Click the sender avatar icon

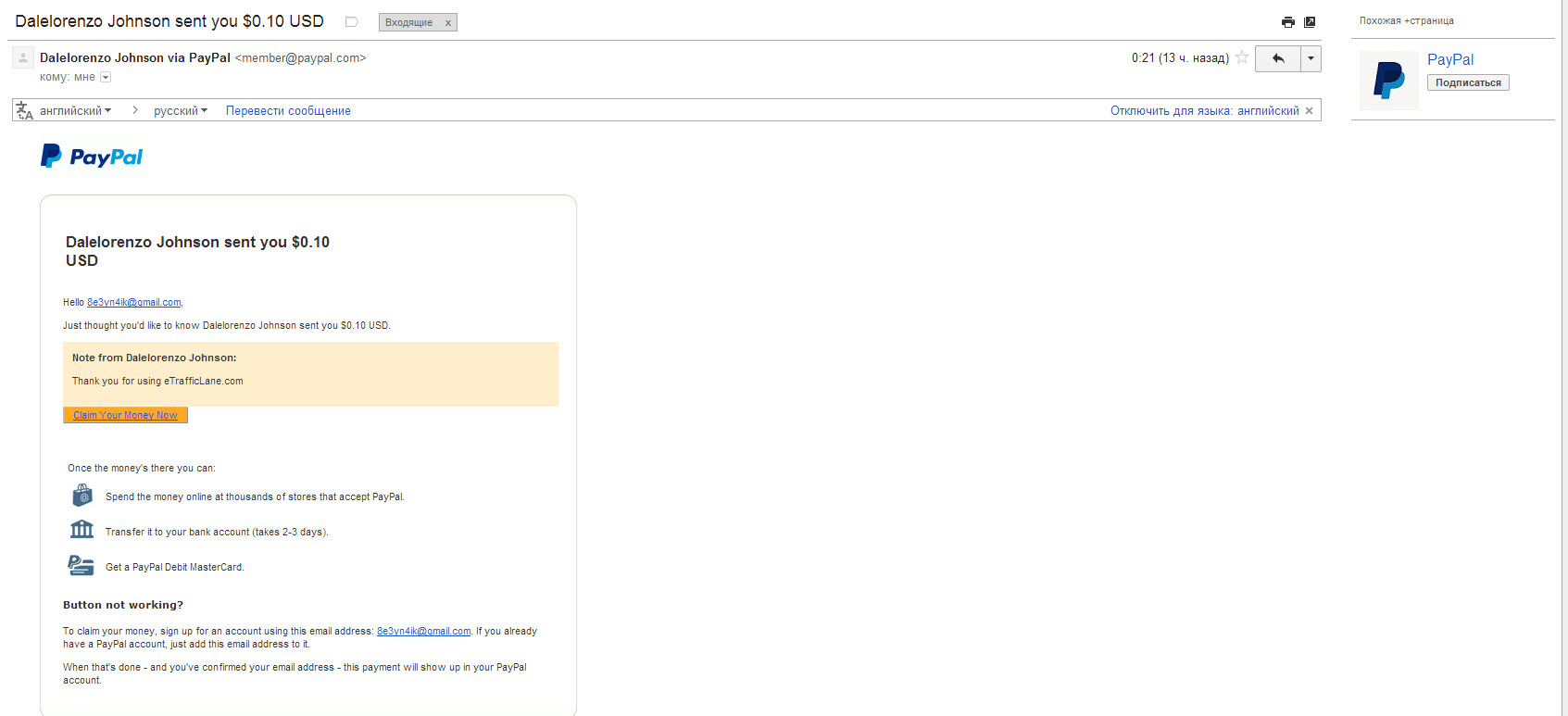point(23,57)
